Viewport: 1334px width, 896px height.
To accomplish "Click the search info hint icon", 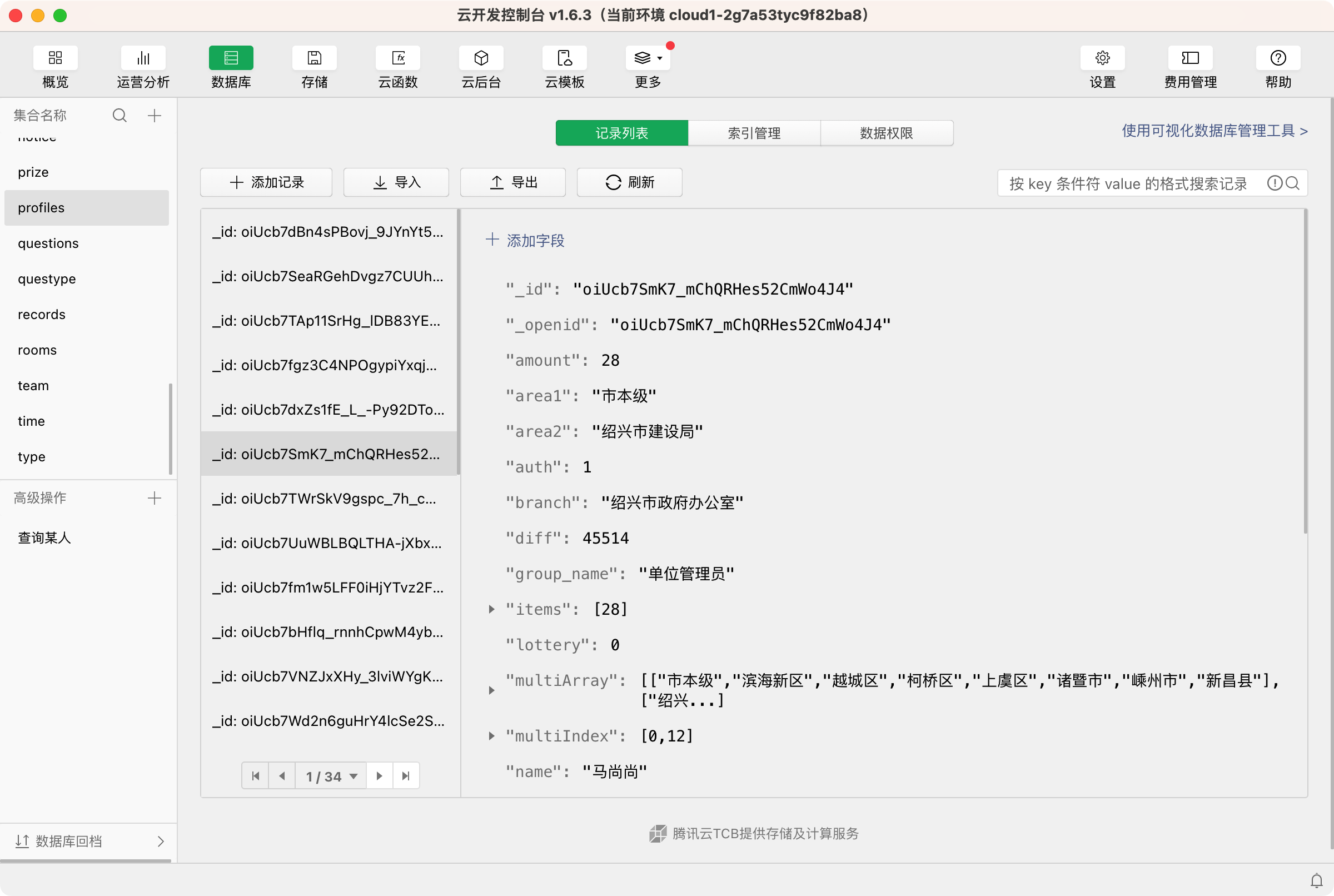I will (1274, 183).
